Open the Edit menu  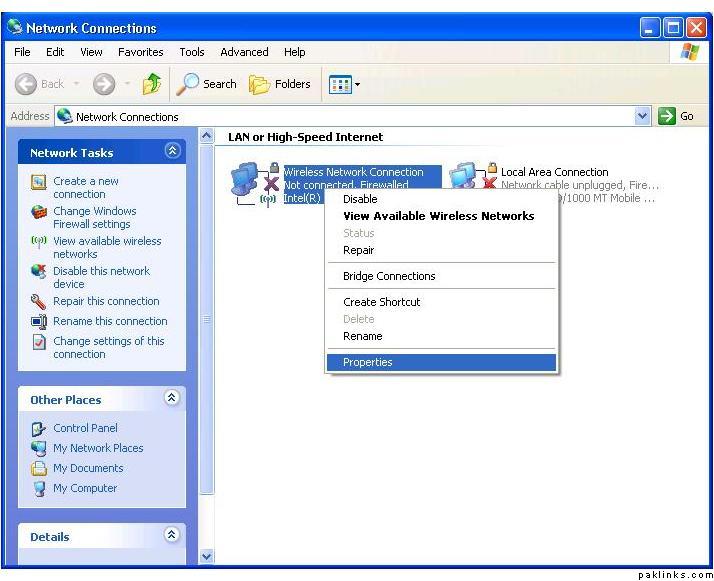point(55,52)
